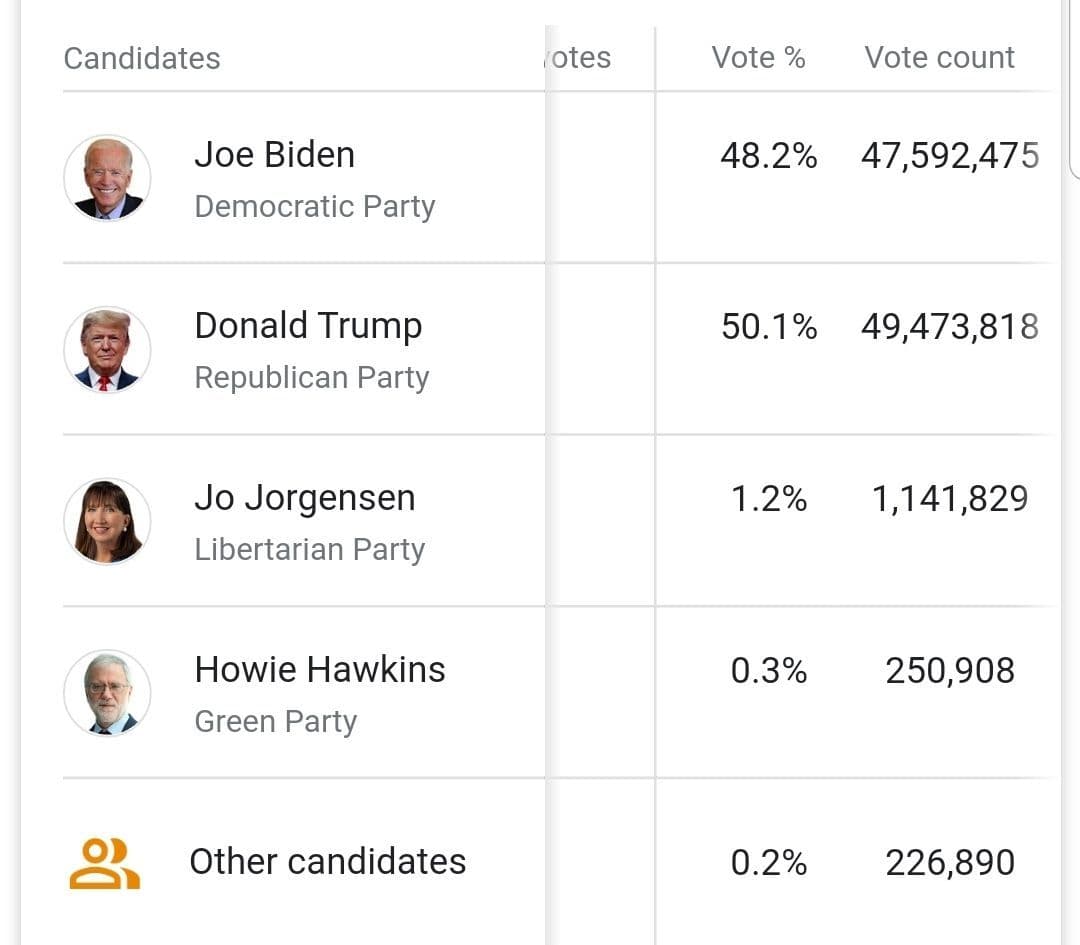Click the Vote count column header
Image resolution: width=1080 pixels, height=945 pixels.
click(x=939, y=57)
